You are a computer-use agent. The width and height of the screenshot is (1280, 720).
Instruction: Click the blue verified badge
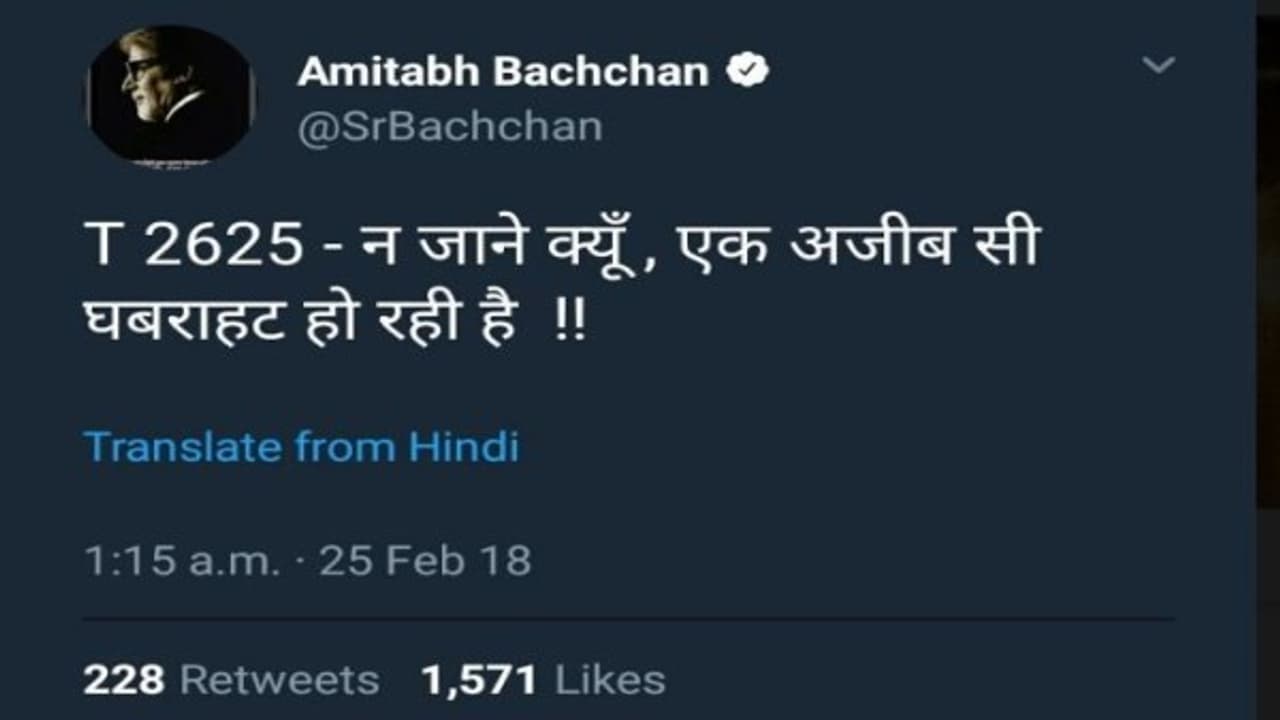(748, 71)
